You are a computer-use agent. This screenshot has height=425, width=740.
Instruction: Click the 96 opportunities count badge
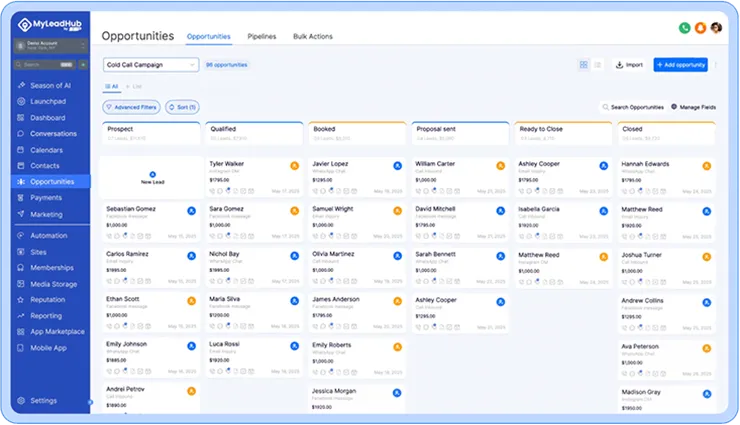tap(227, 65)
